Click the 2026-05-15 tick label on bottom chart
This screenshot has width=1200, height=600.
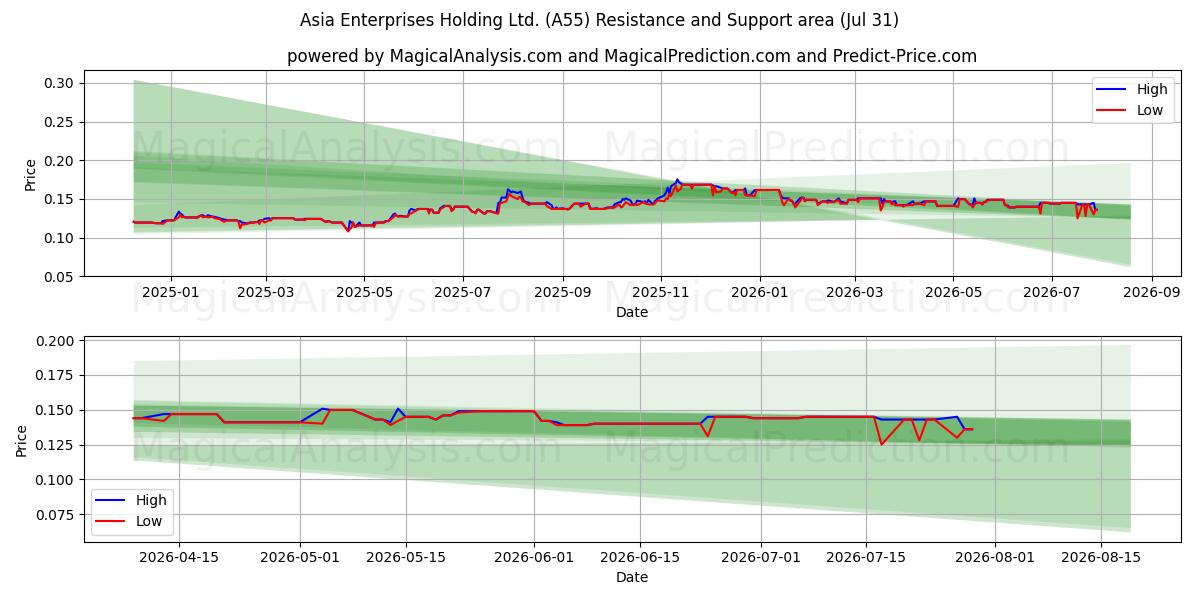(x=406, y=558)
